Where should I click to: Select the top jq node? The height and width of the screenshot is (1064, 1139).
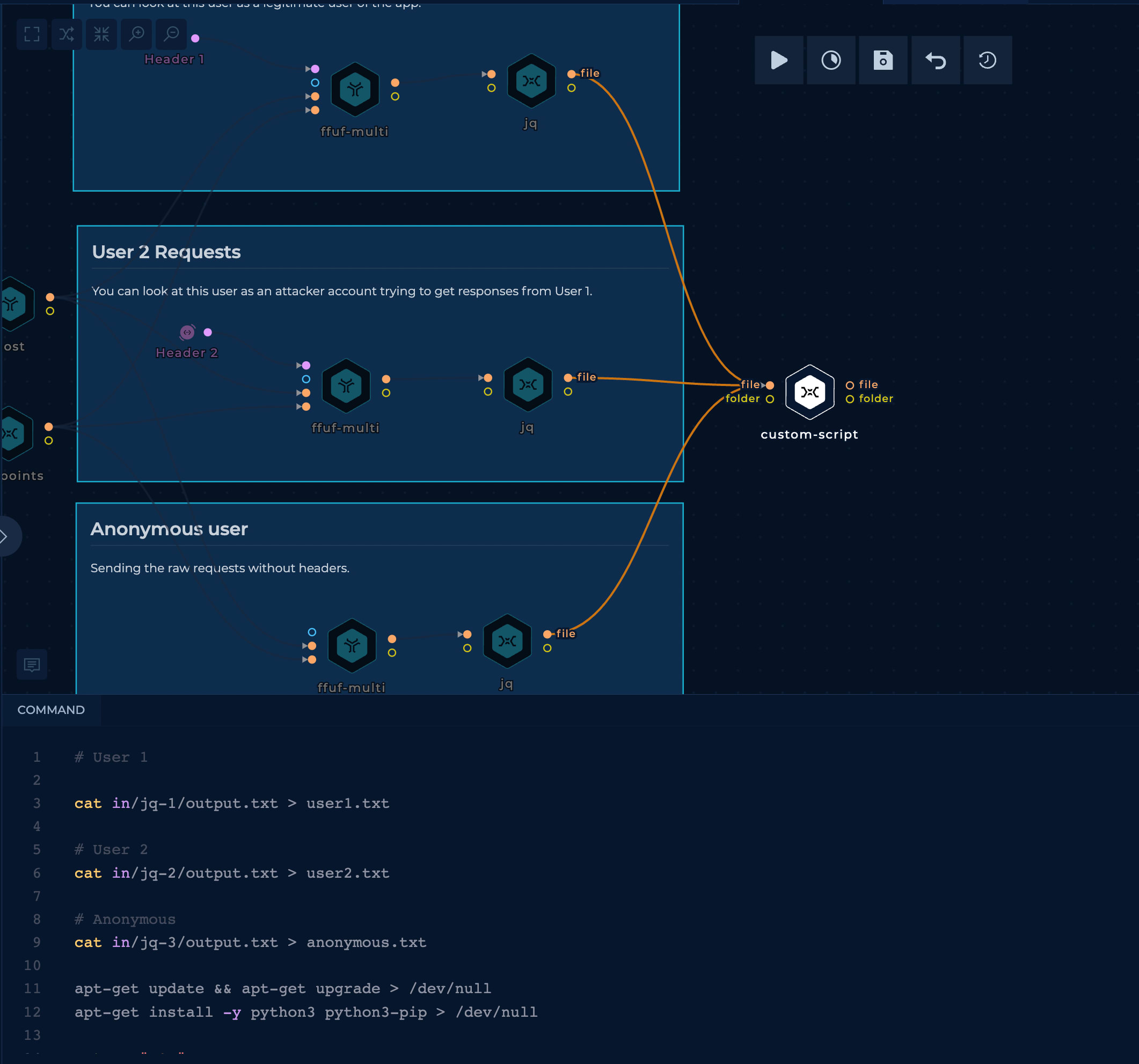(x=531, y=81)
